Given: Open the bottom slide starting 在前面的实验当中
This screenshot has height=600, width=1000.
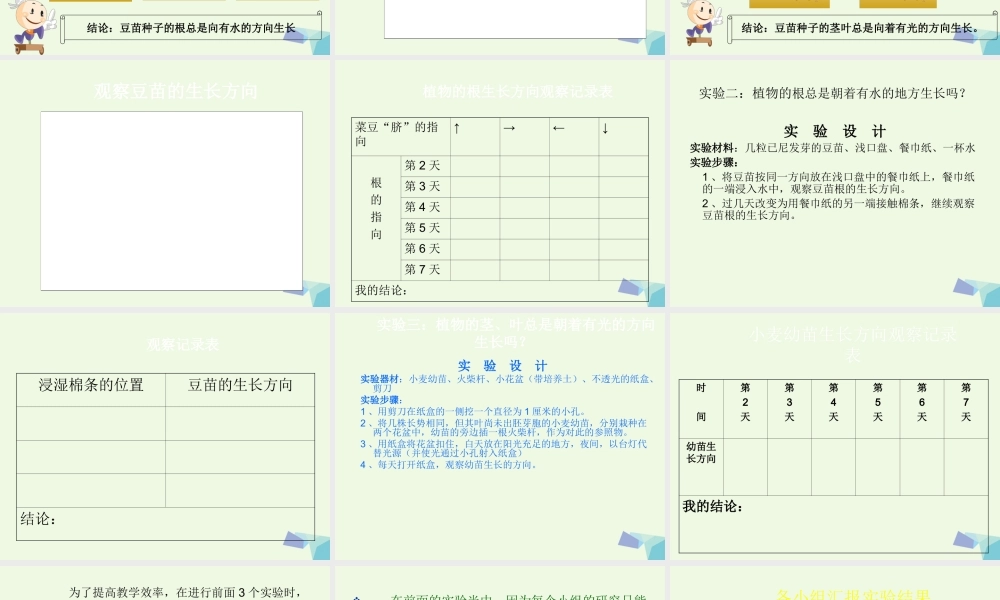Looking at the screenshot, I should point(499,583).
